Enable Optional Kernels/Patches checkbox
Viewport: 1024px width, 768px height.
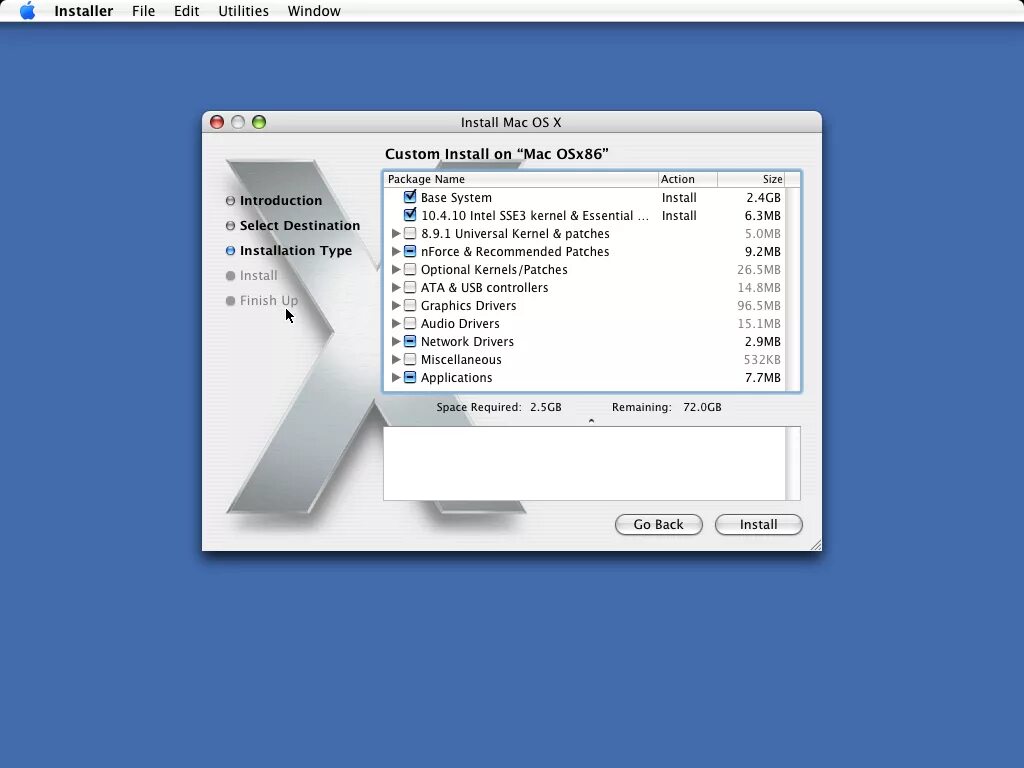click(410, 269)
